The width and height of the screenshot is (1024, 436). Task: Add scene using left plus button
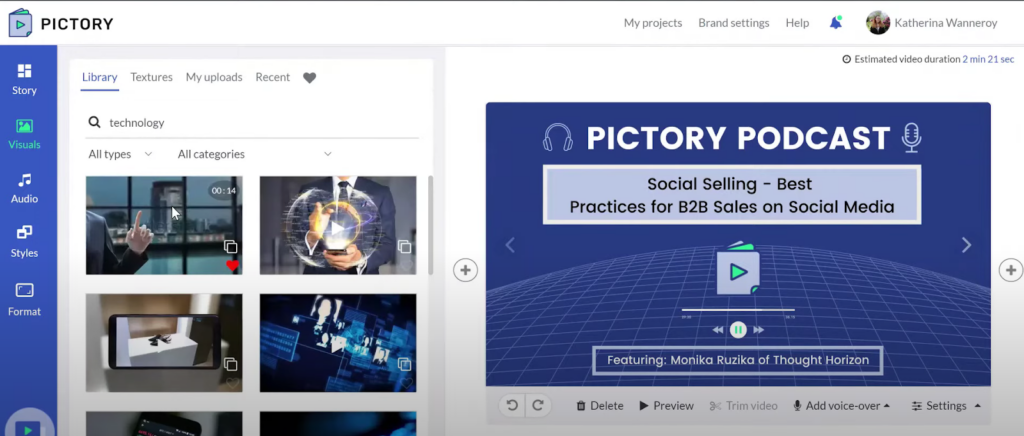tap(465, 270)
